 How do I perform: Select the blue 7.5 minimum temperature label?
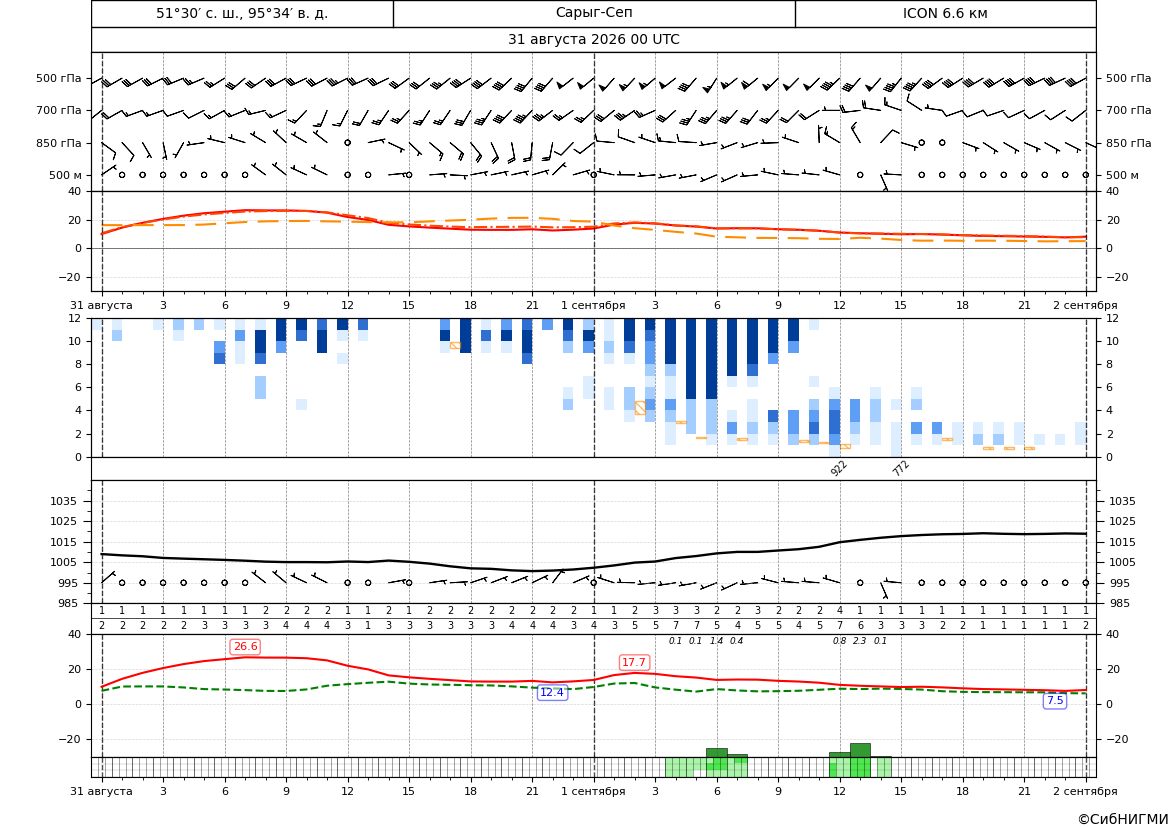click(1055, 700)
